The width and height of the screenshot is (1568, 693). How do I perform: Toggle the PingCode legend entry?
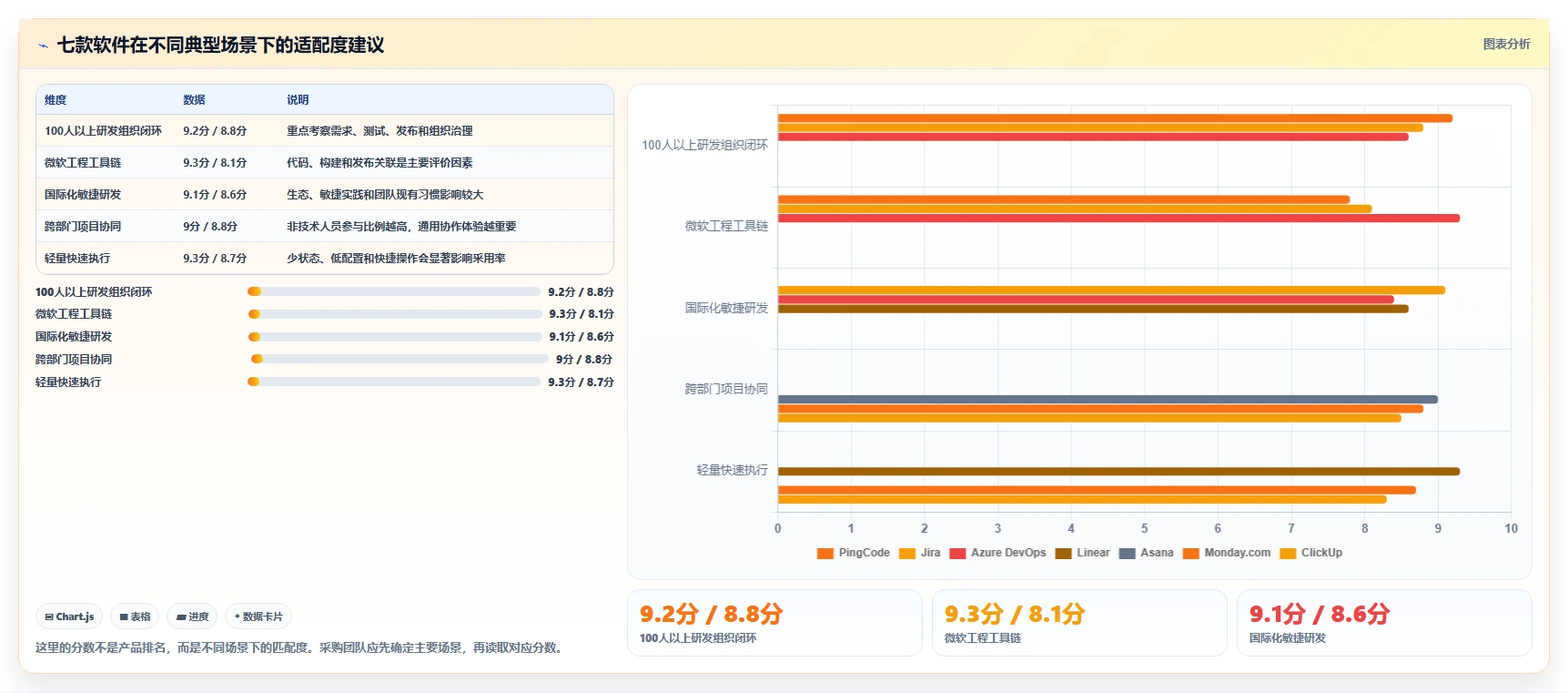point(854,553)
